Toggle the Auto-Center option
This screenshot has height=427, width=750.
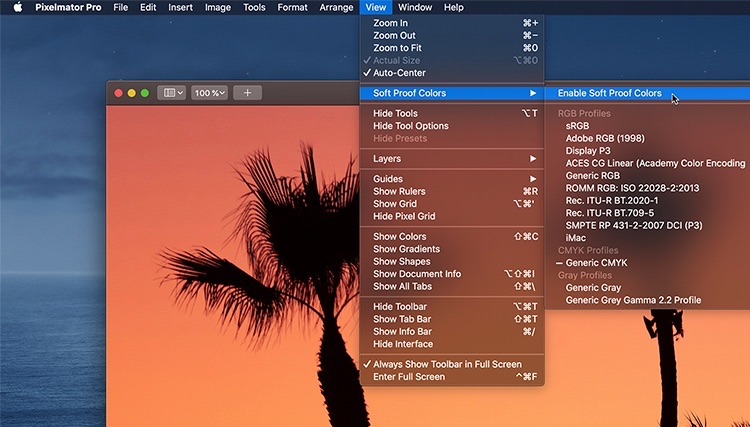(x=452, y=73)
